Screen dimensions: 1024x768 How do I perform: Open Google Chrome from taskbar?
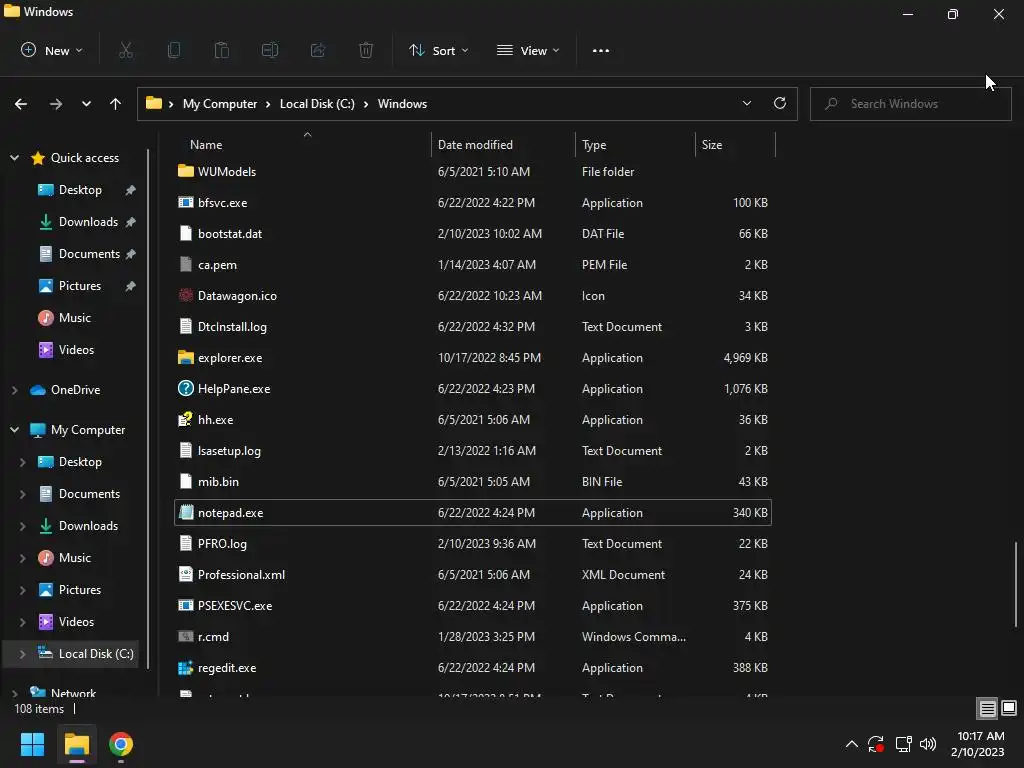(121, 744)
